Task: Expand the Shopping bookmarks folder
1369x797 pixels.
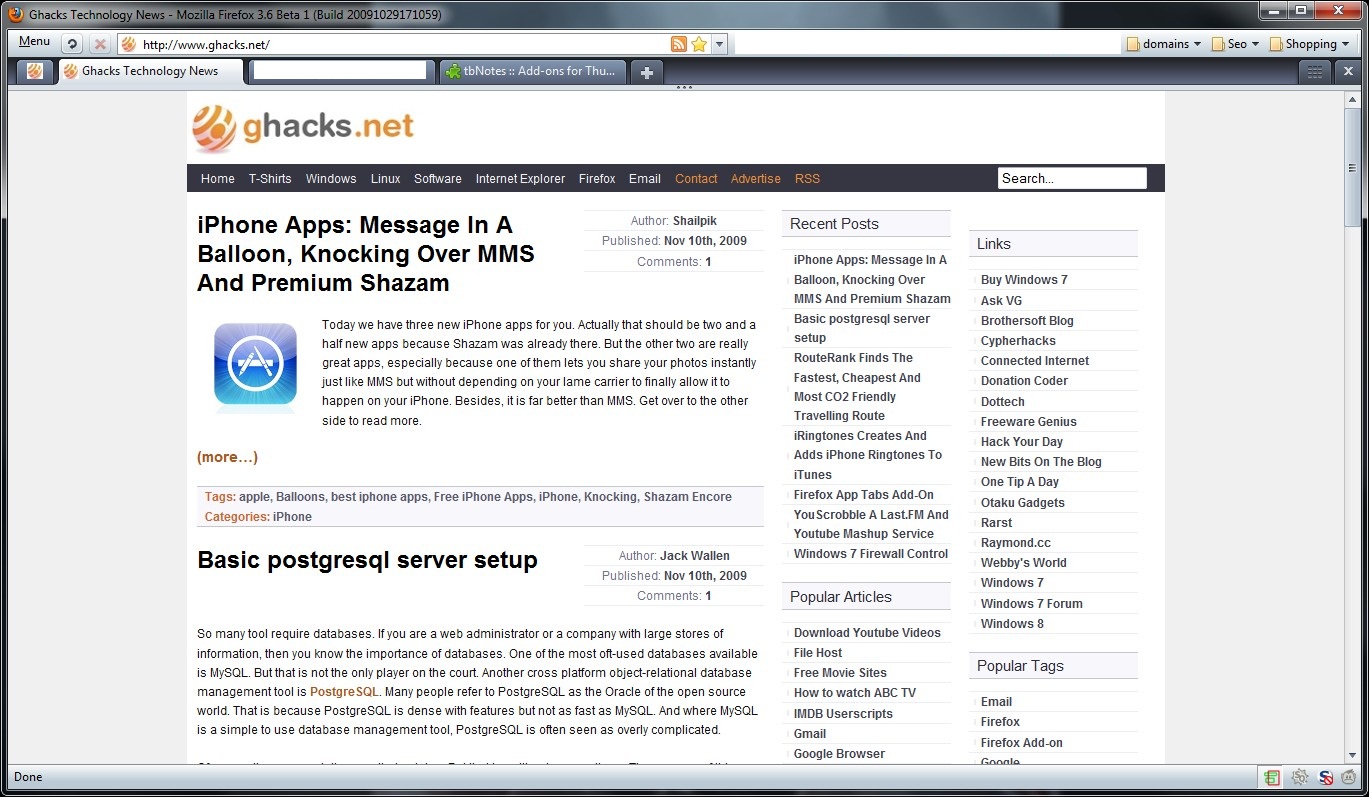Action: pyautogui.click(x=1309, y=44)
